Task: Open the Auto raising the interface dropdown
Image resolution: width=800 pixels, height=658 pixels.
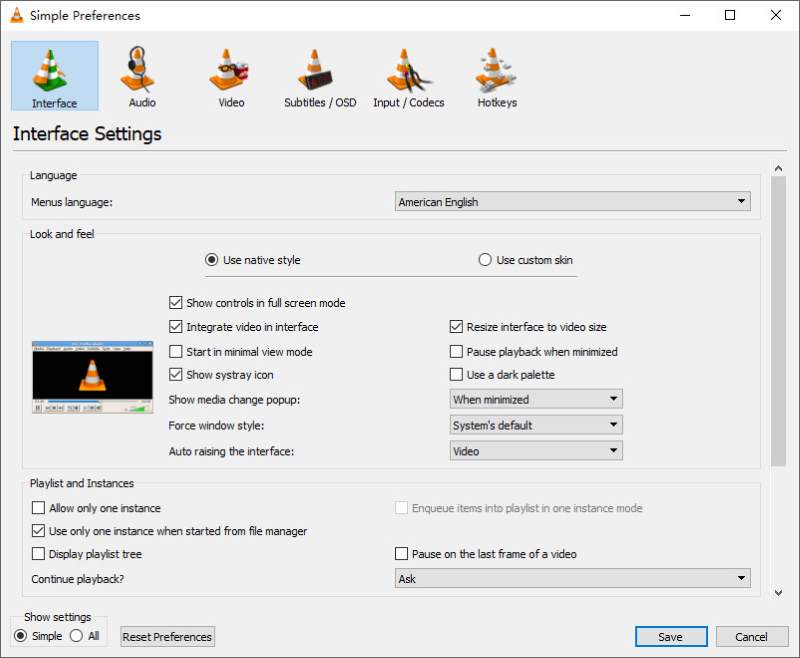Action: click(x=536, y=451)
